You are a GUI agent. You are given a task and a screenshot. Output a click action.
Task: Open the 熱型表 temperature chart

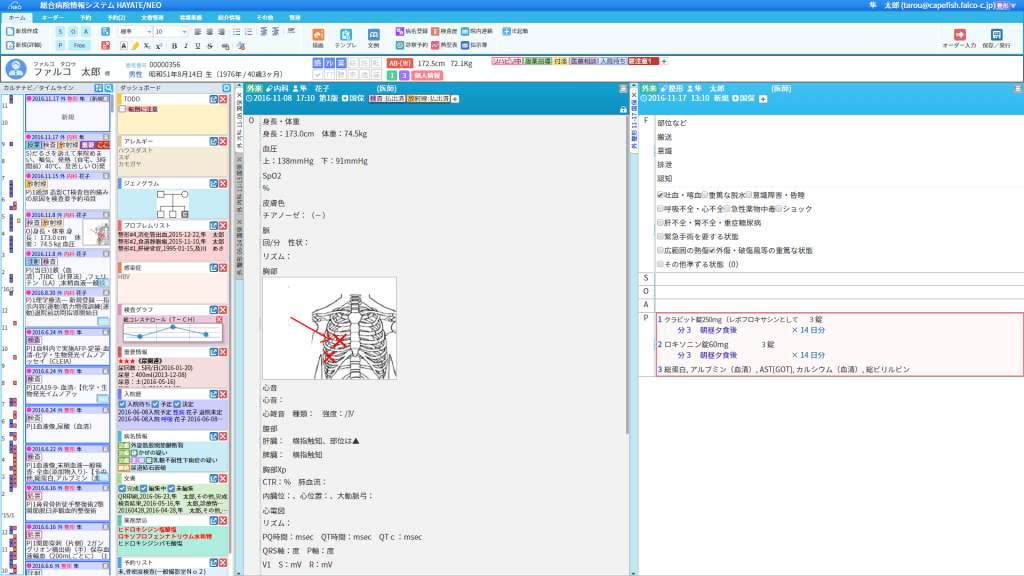pos(444,46)
